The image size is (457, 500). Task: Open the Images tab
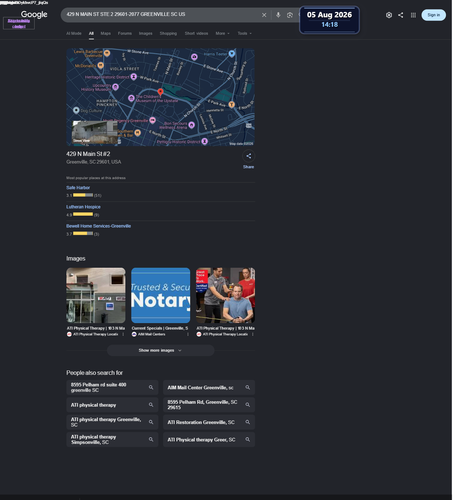click(x=147, y=34)
